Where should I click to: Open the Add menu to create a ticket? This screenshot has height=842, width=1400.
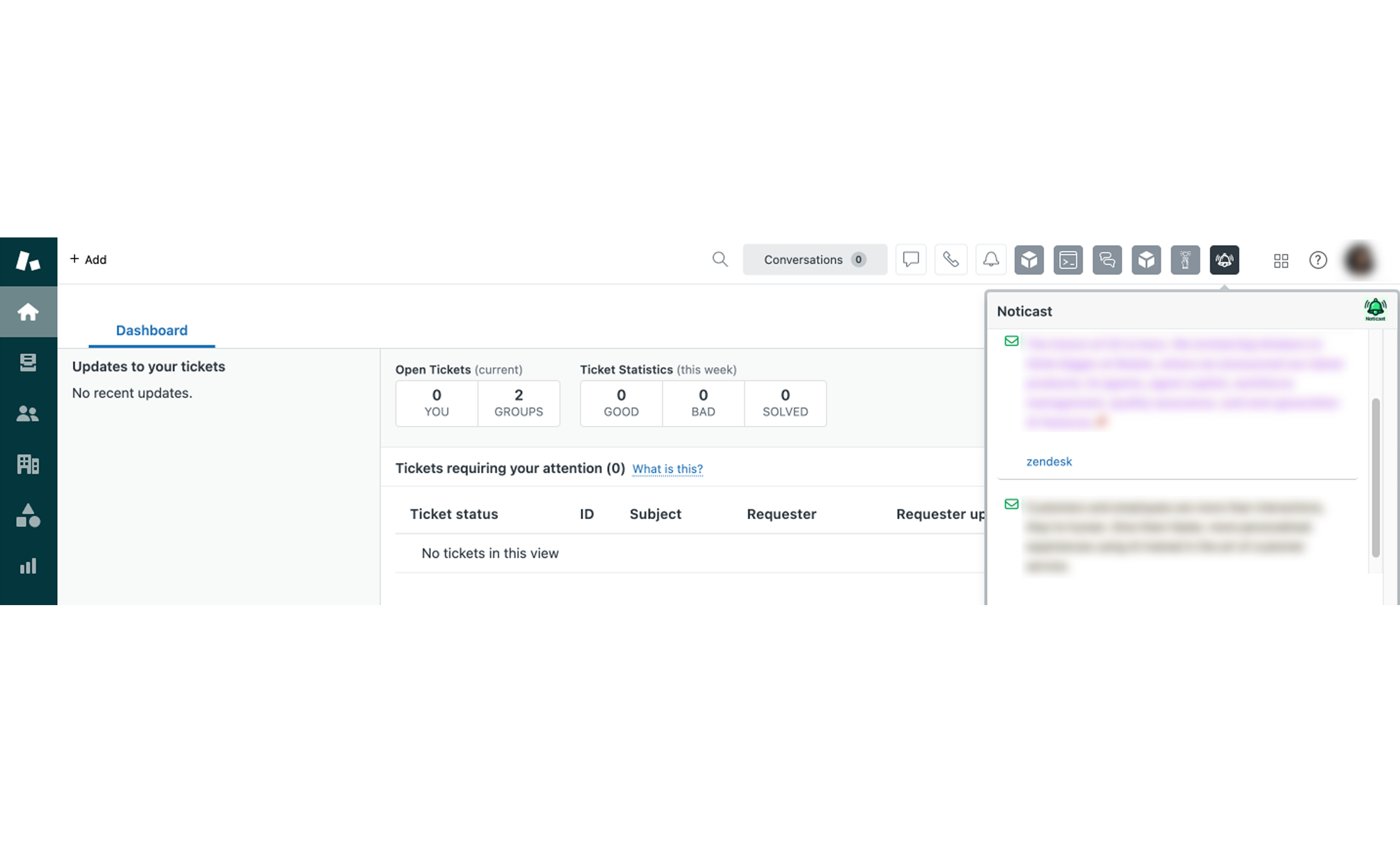[88, 259]
